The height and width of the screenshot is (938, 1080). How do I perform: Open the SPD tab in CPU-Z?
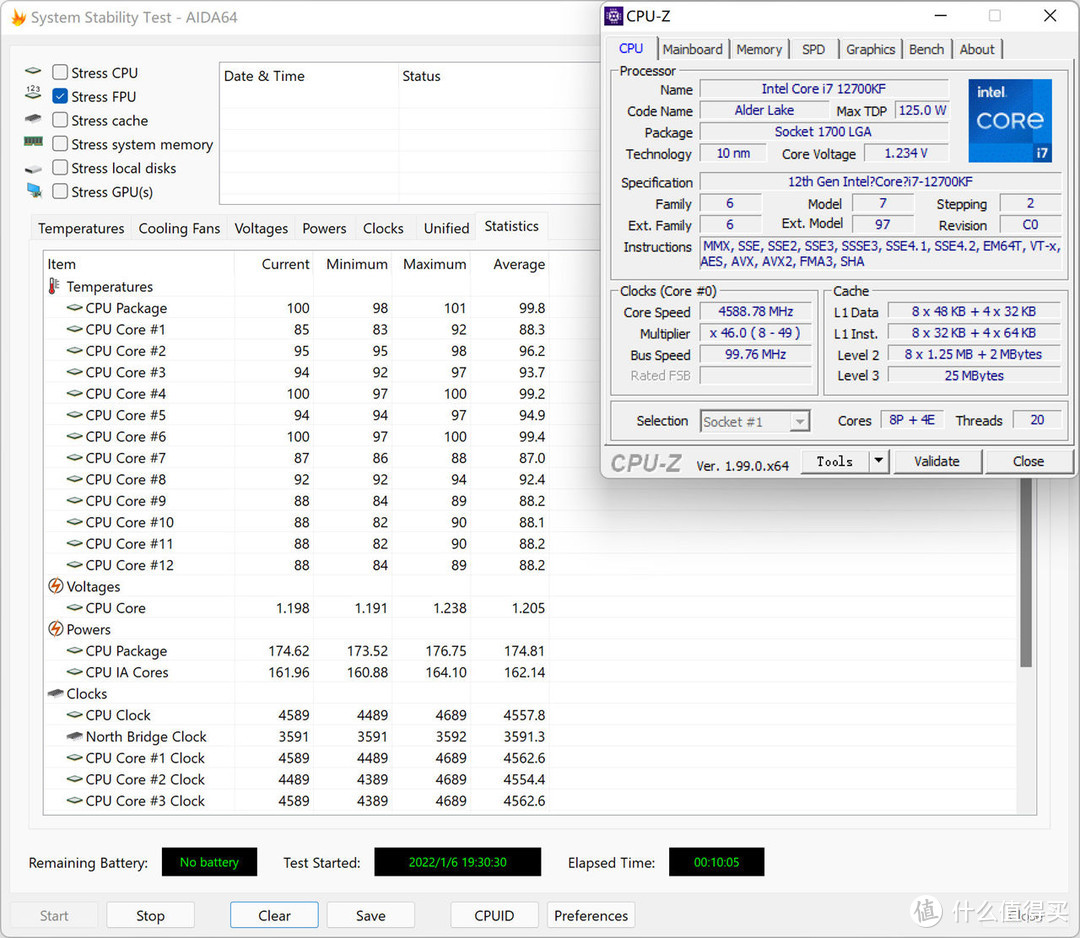(813, 49)
